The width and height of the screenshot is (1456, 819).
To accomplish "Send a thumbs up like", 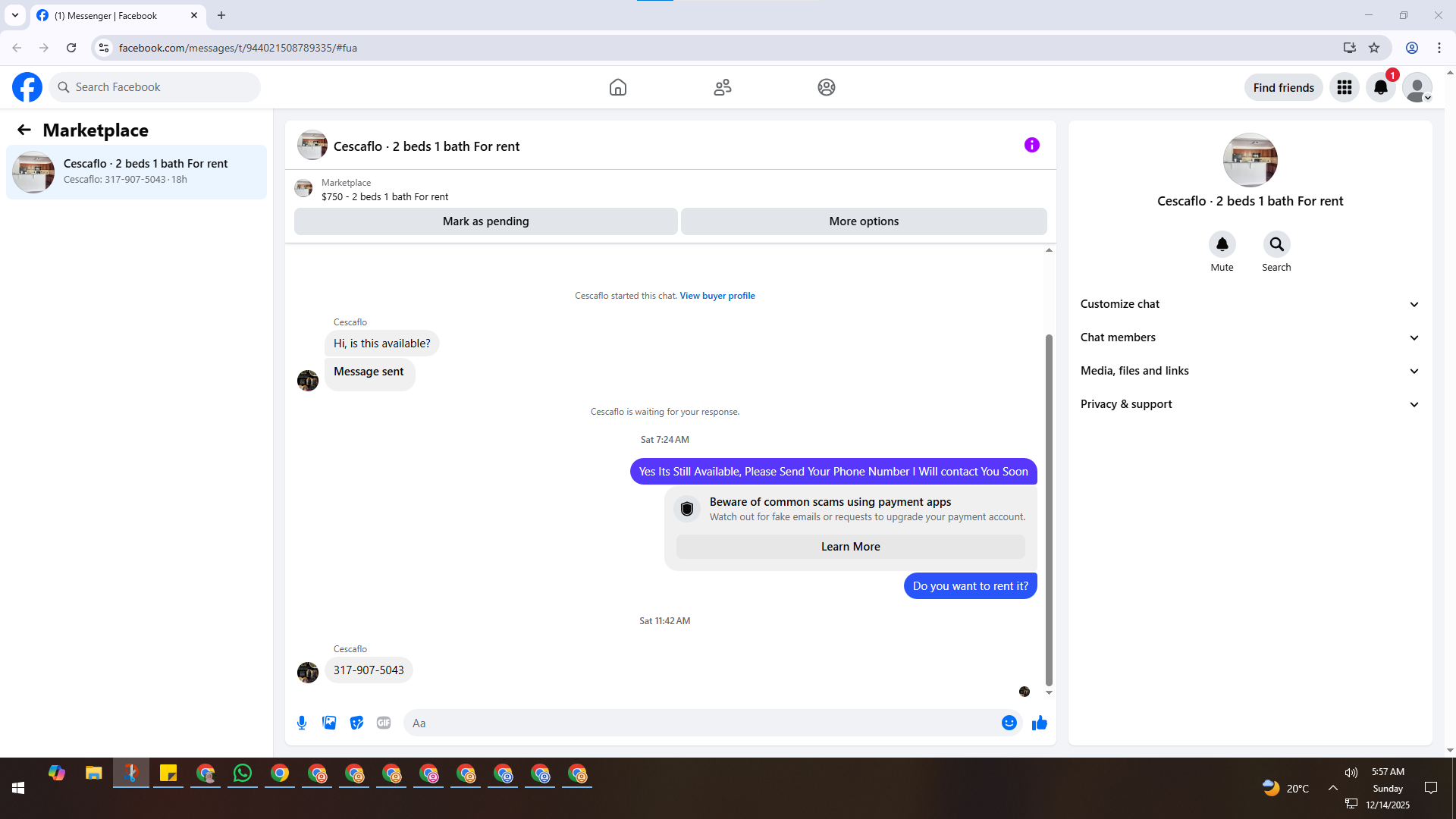I will click(1040, 723).
